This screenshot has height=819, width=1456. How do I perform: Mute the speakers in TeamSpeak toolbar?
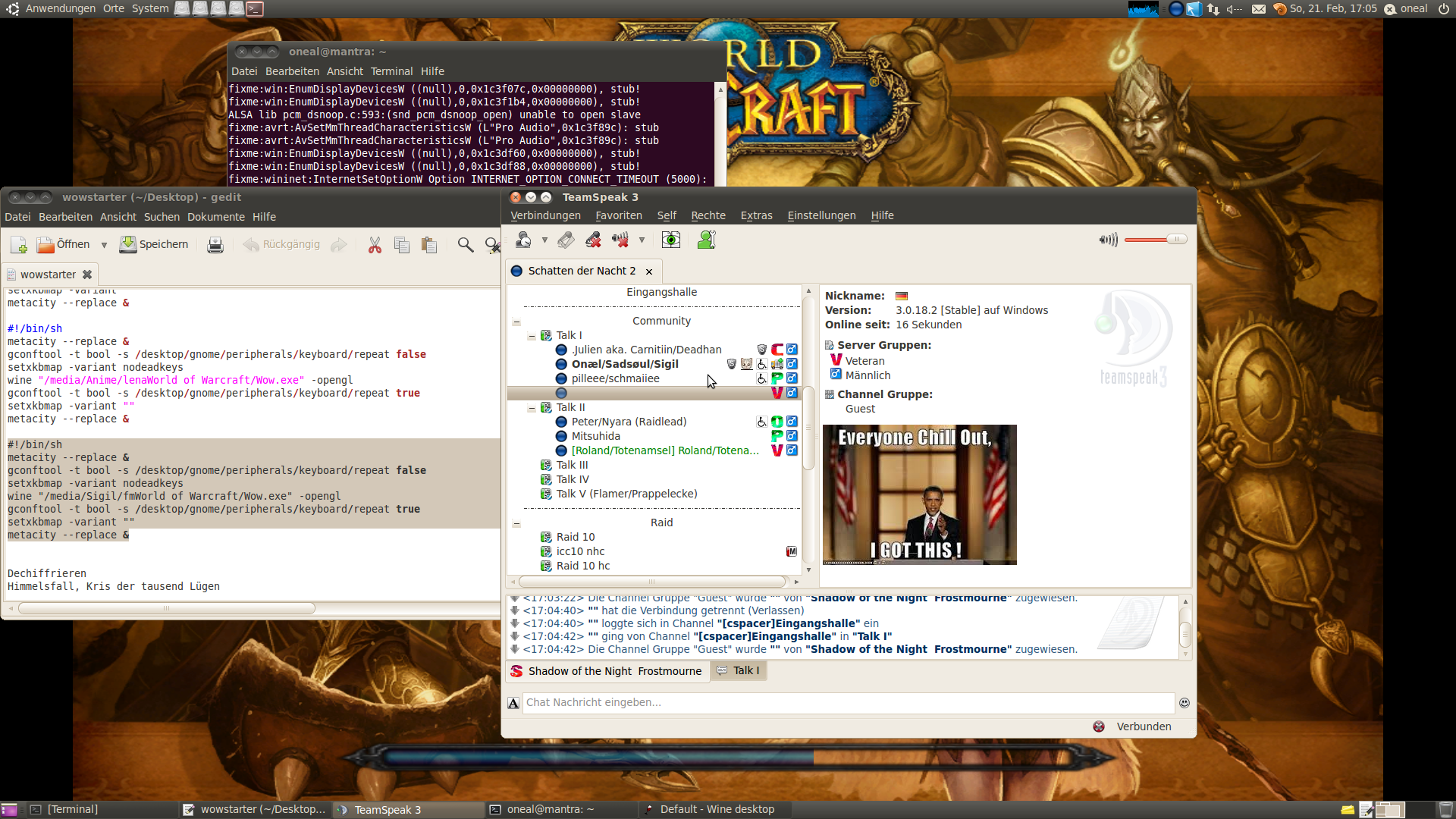point(620,240)
